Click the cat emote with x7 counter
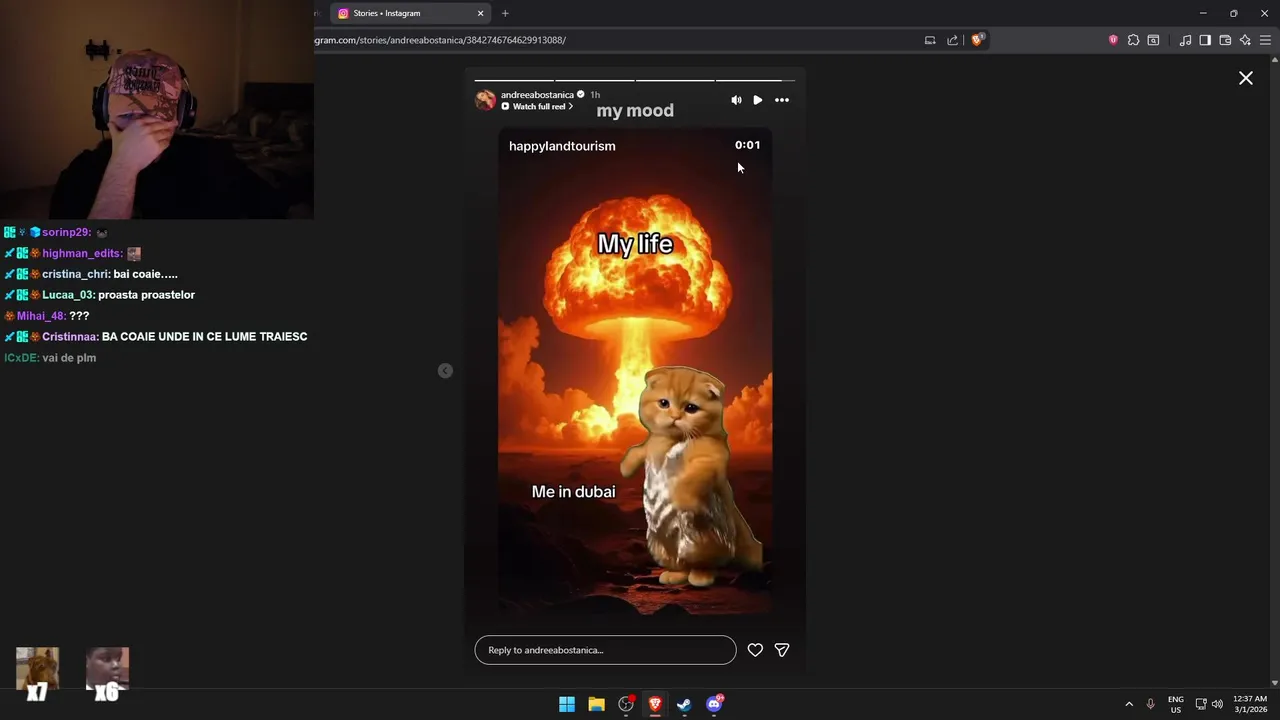Viewport: 1280px width, 720px height. tap(37, 673)
